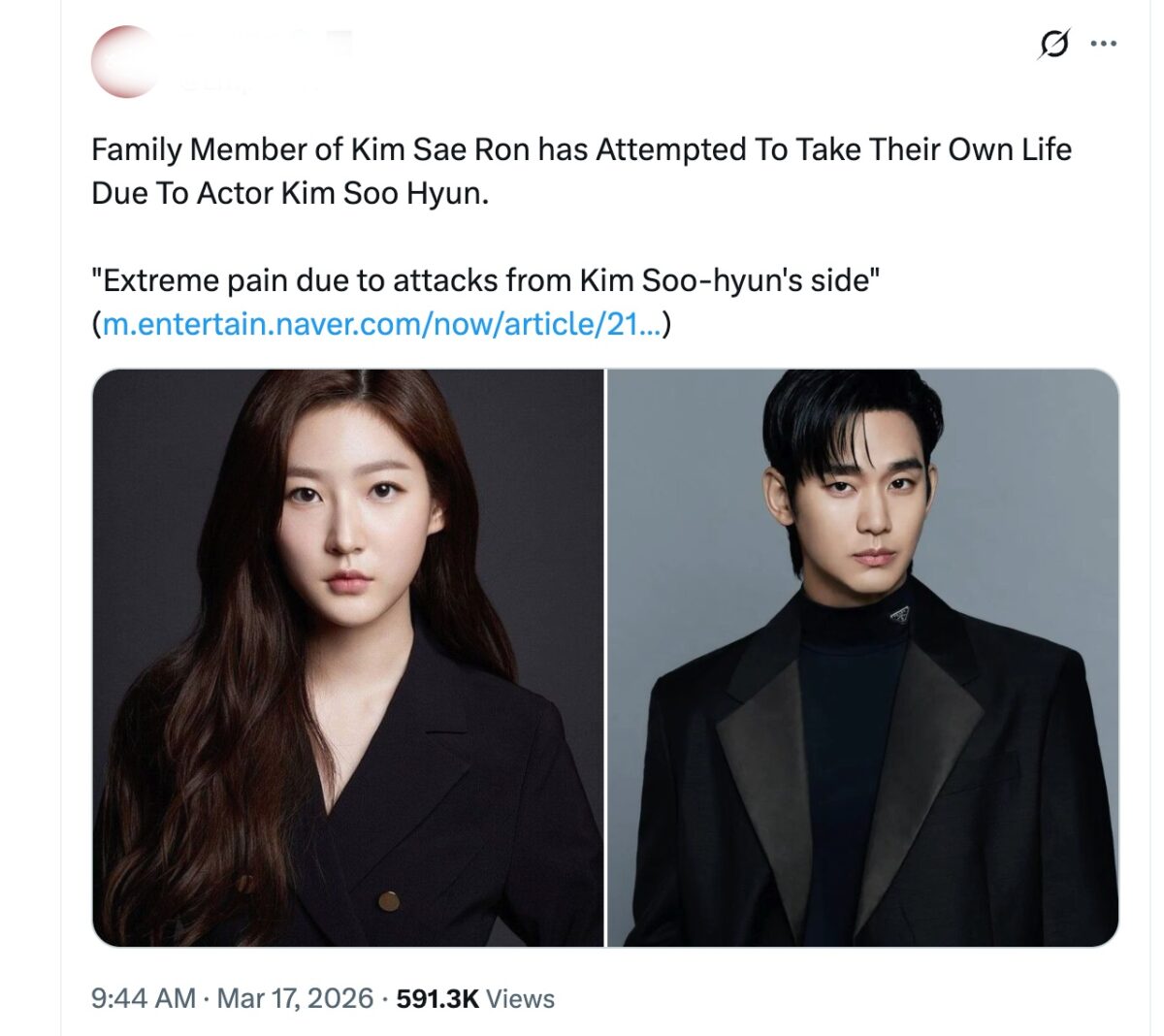
Task: Click the Views label beside the count
Action: click(x=520, y=998)
